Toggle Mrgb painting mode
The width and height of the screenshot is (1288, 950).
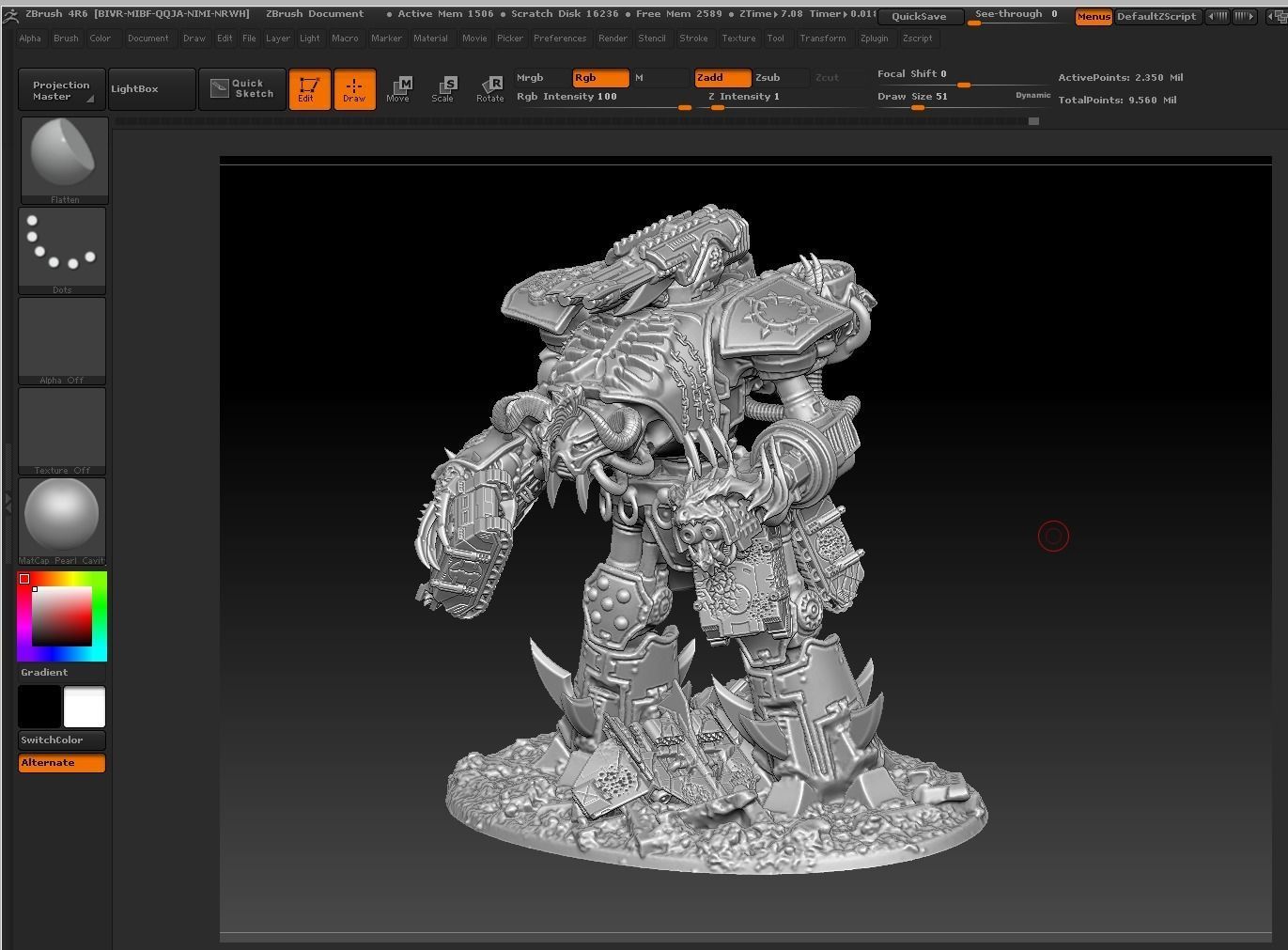[x=543, y=77]
